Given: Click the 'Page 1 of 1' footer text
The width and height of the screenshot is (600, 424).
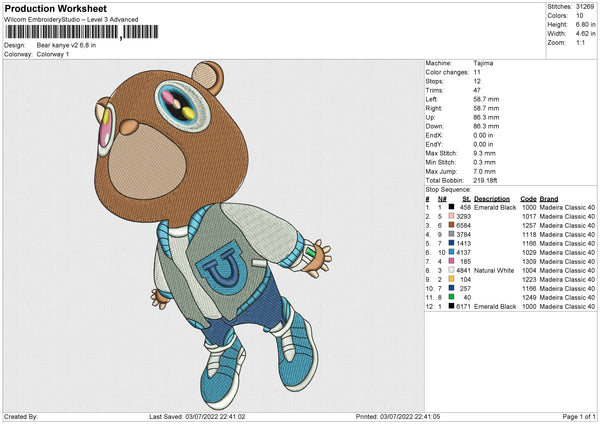Looking at the screenshot, I should coord(579,417).
